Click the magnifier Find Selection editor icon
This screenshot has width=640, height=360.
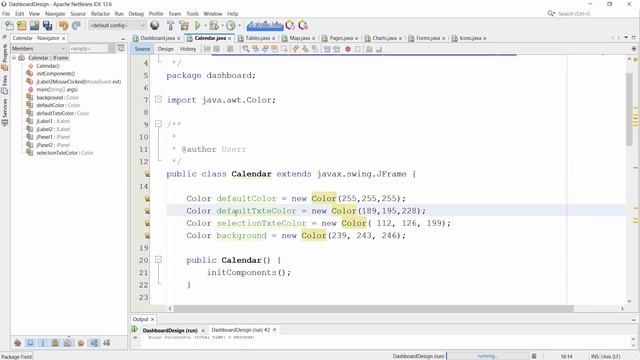[246, 49]
